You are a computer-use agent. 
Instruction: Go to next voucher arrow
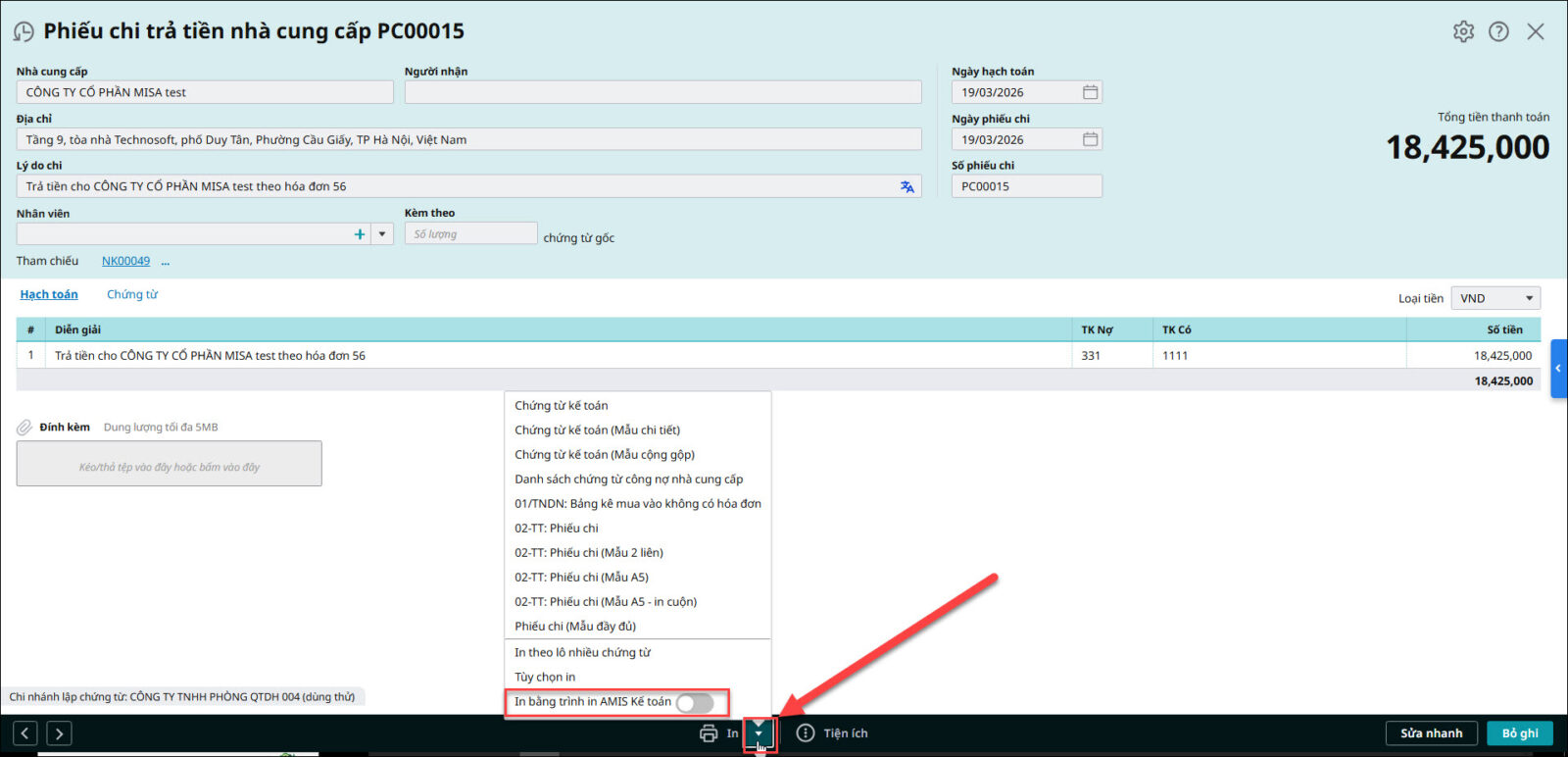point(59,733)
